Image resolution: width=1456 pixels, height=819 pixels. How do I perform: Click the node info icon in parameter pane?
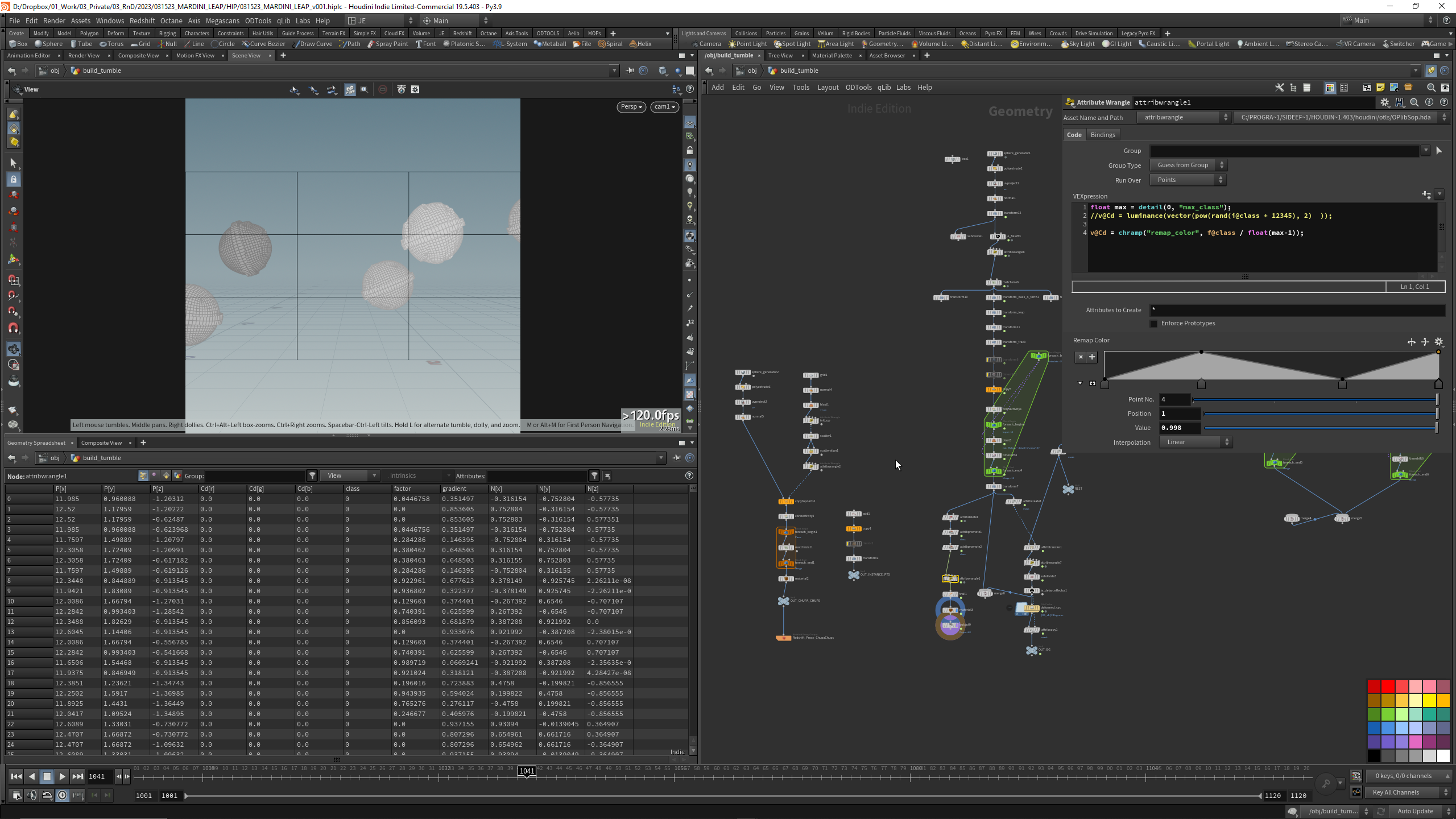1429,102
